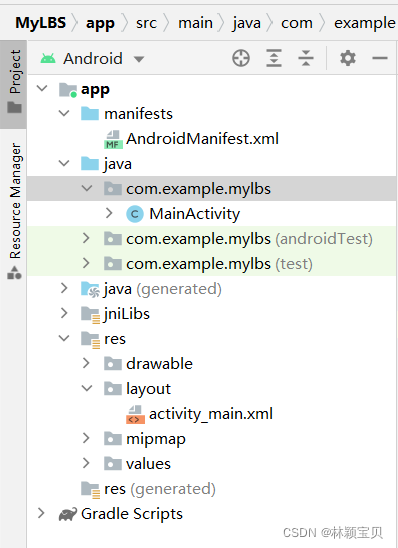This screenshot has width=398, height=548.
Task: Click the activity_main.xml layout file icon
Action: pos(135,414)
